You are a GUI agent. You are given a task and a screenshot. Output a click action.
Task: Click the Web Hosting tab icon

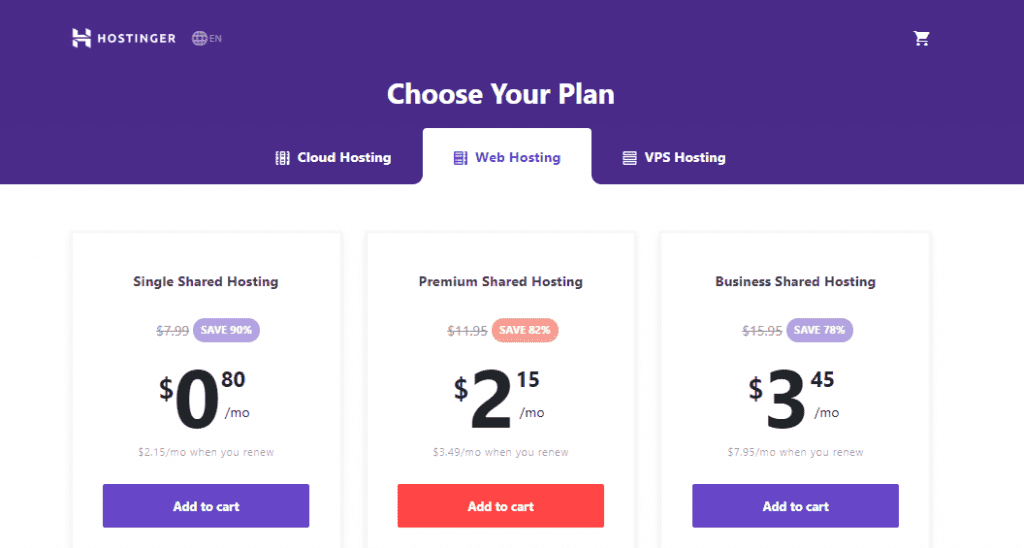coord(460,158)
